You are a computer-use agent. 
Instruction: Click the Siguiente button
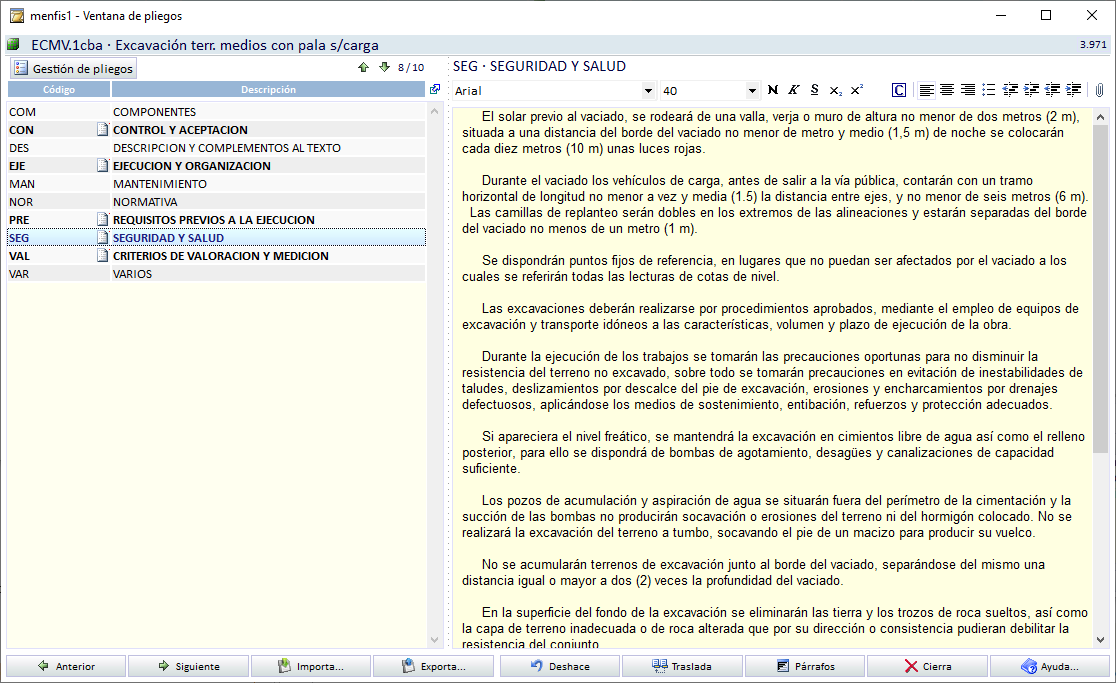(x=189, y=666)
